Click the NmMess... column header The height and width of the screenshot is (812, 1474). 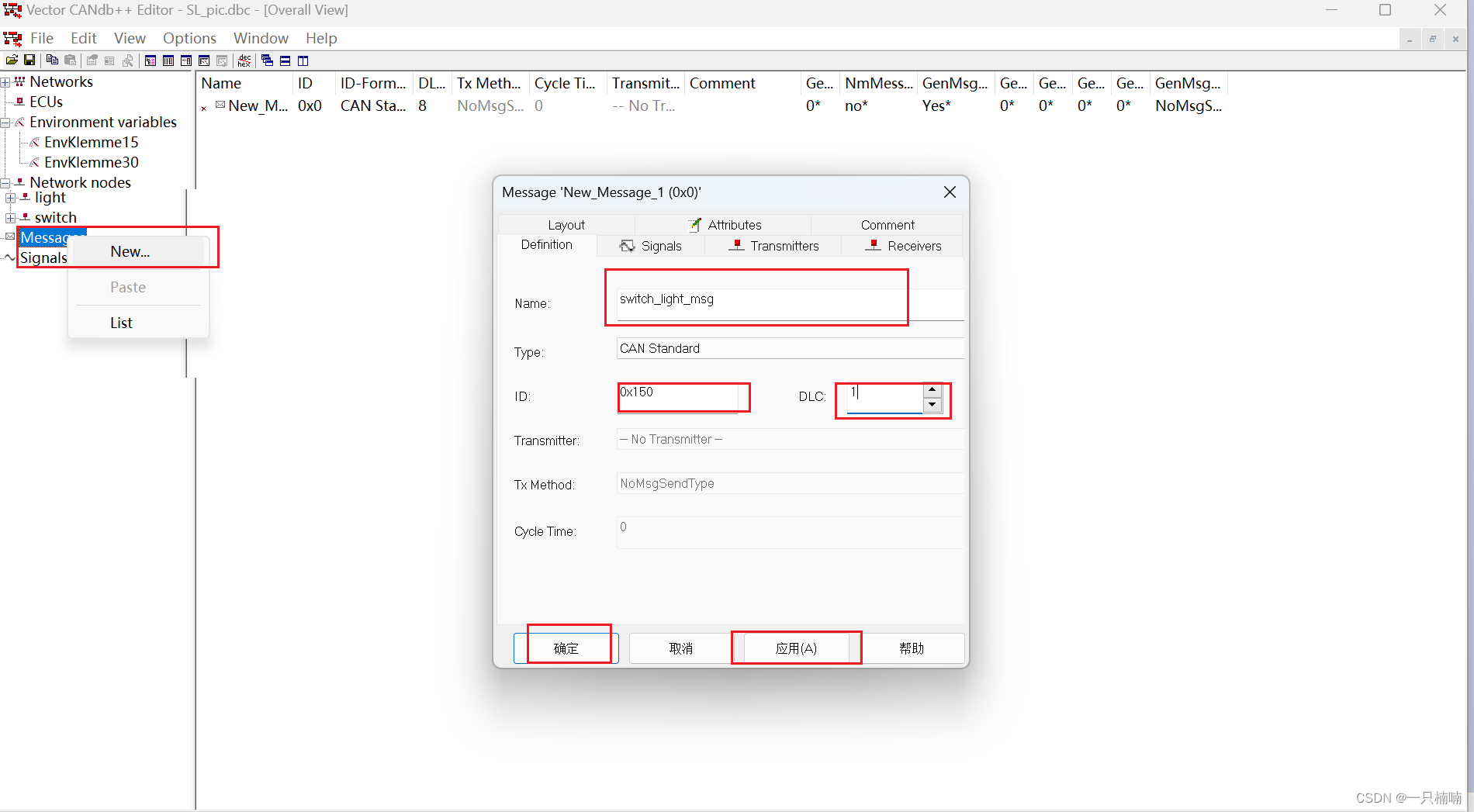(878, 83)
